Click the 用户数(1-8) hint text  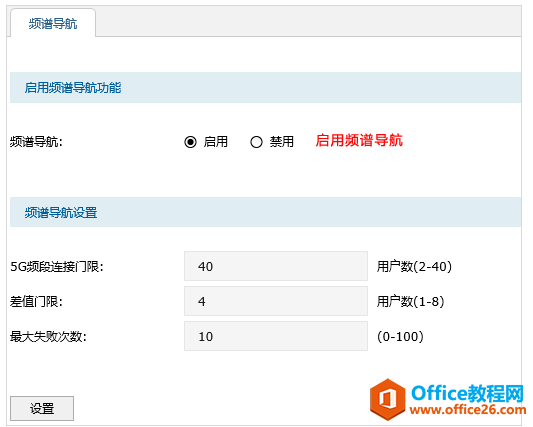coord(410,302)
